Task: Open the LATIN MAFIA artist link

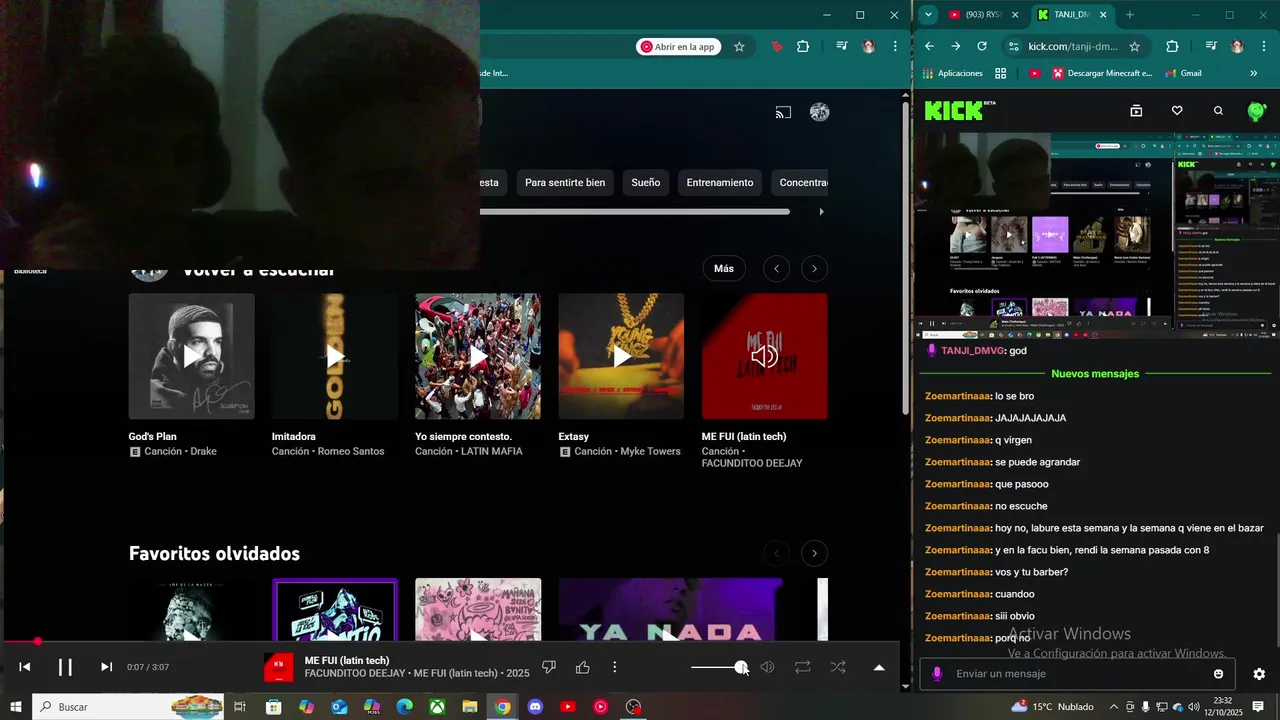Action: point(492,451)
